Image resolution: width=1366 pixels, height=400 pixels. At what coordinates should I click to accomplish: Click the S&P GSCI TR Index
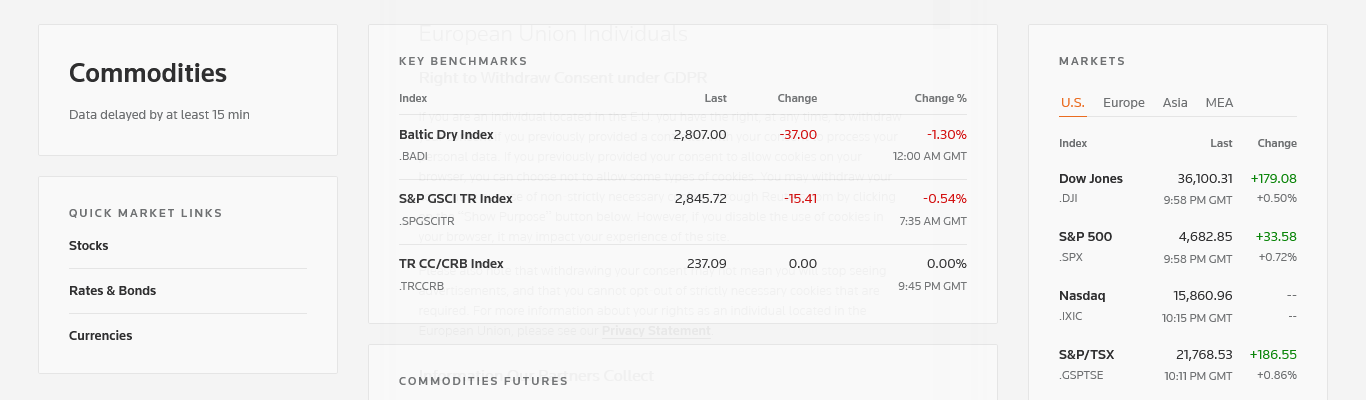455,199
